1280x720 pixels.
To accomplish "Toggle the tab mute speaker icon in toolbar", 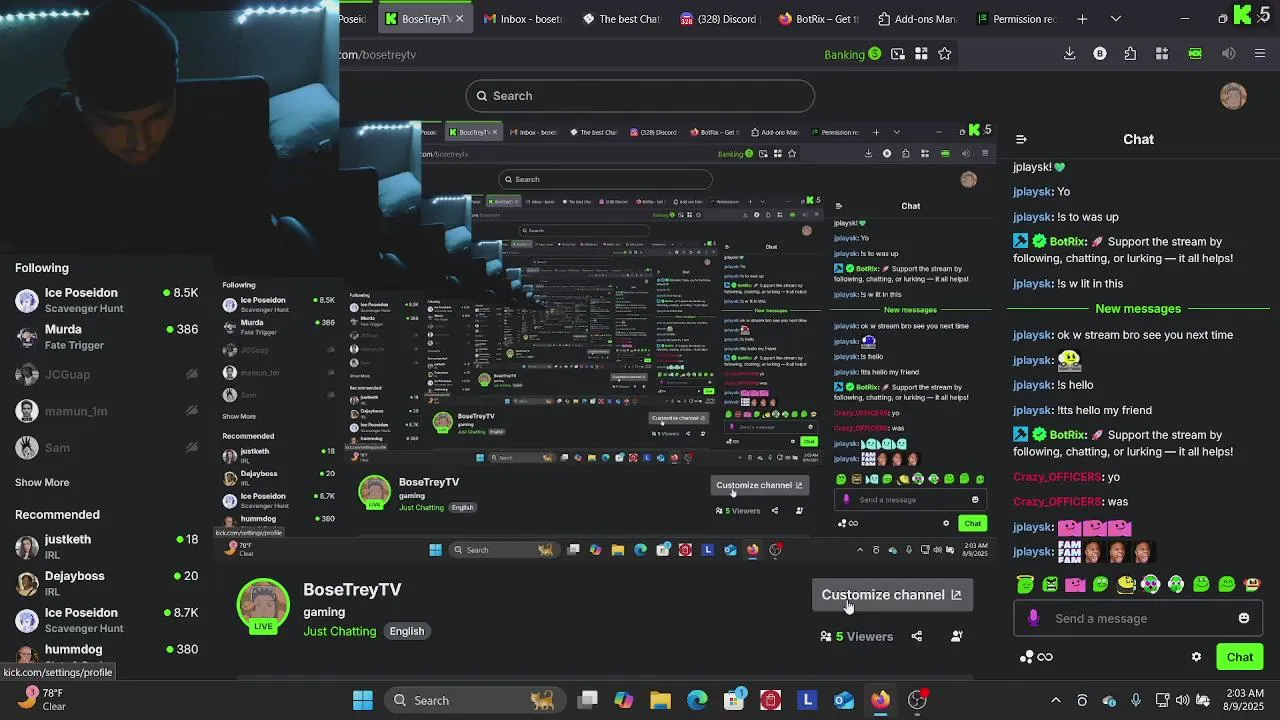I will coord(1228,54).
